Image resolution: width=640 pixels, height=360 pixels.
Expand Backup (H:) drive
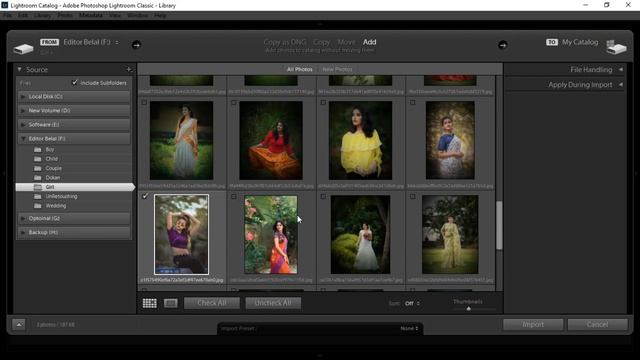[23, 232]
